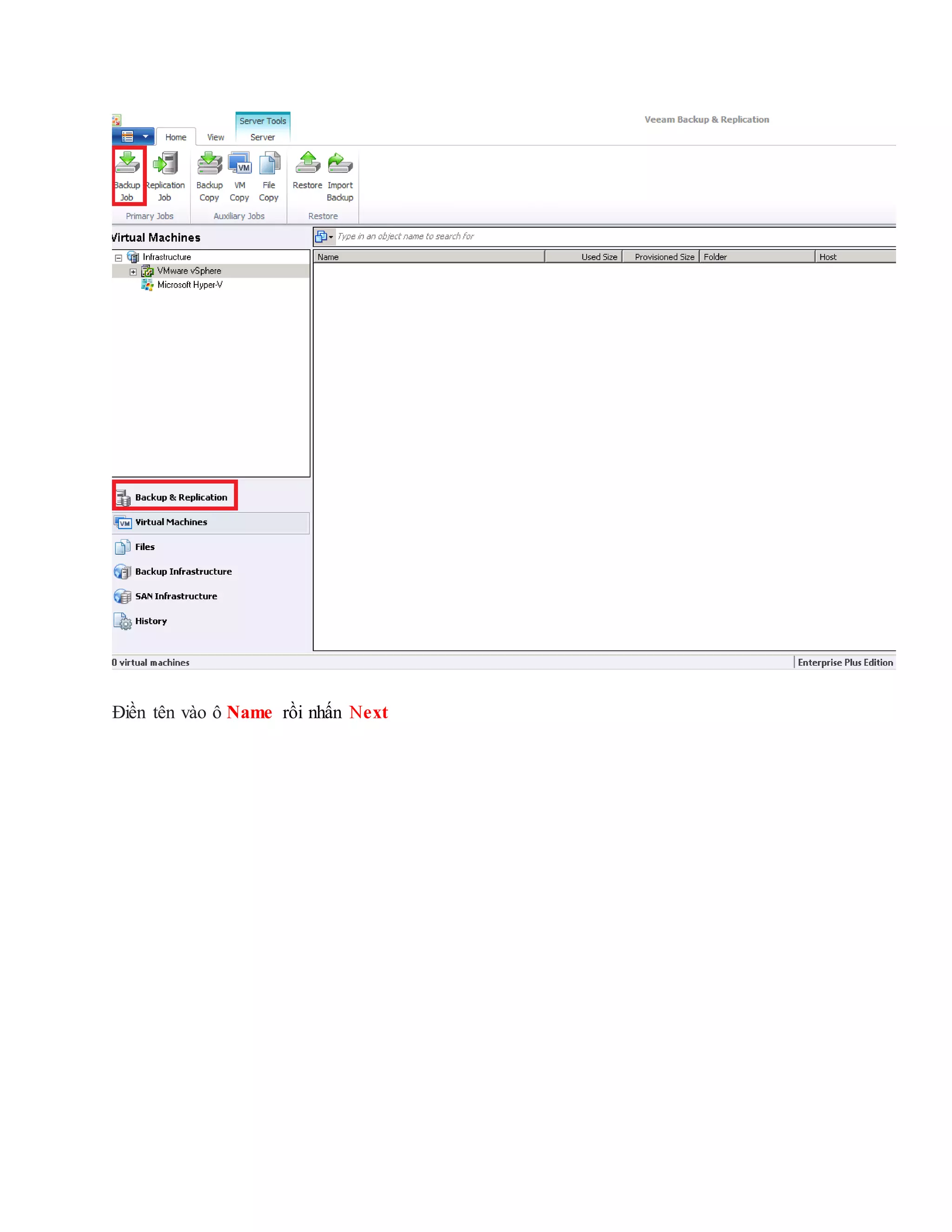Open the search filter type dropdown

tap(324, 236)
